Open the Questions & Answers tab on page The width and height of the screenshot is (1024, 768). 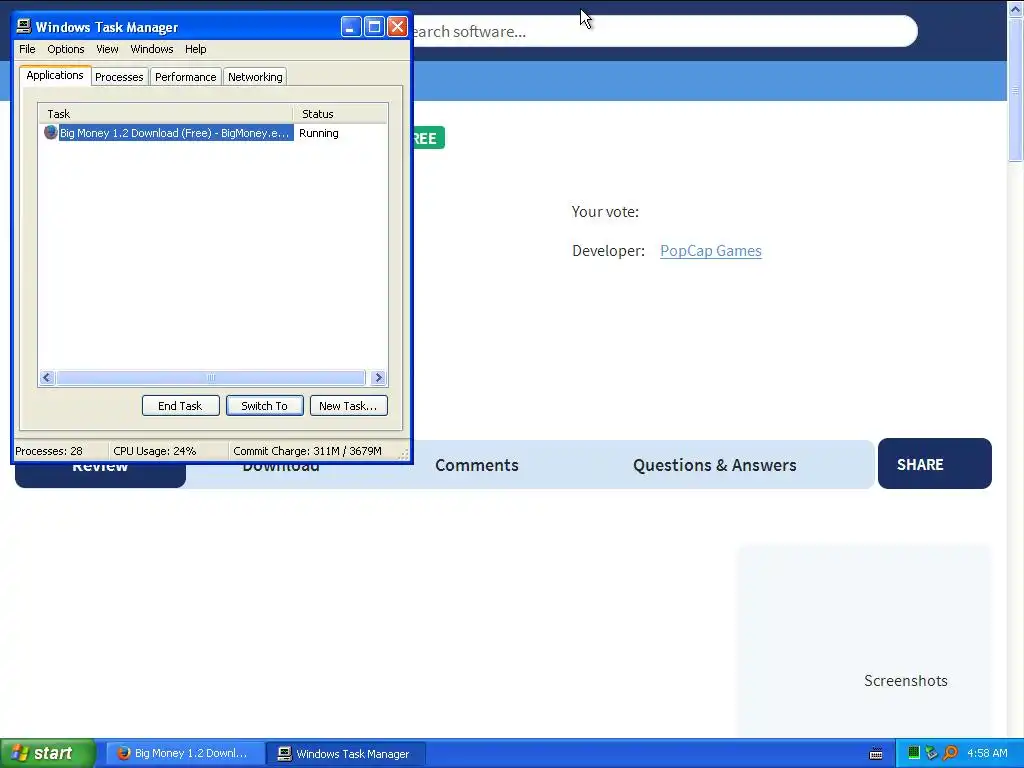(x=714, y=465)
